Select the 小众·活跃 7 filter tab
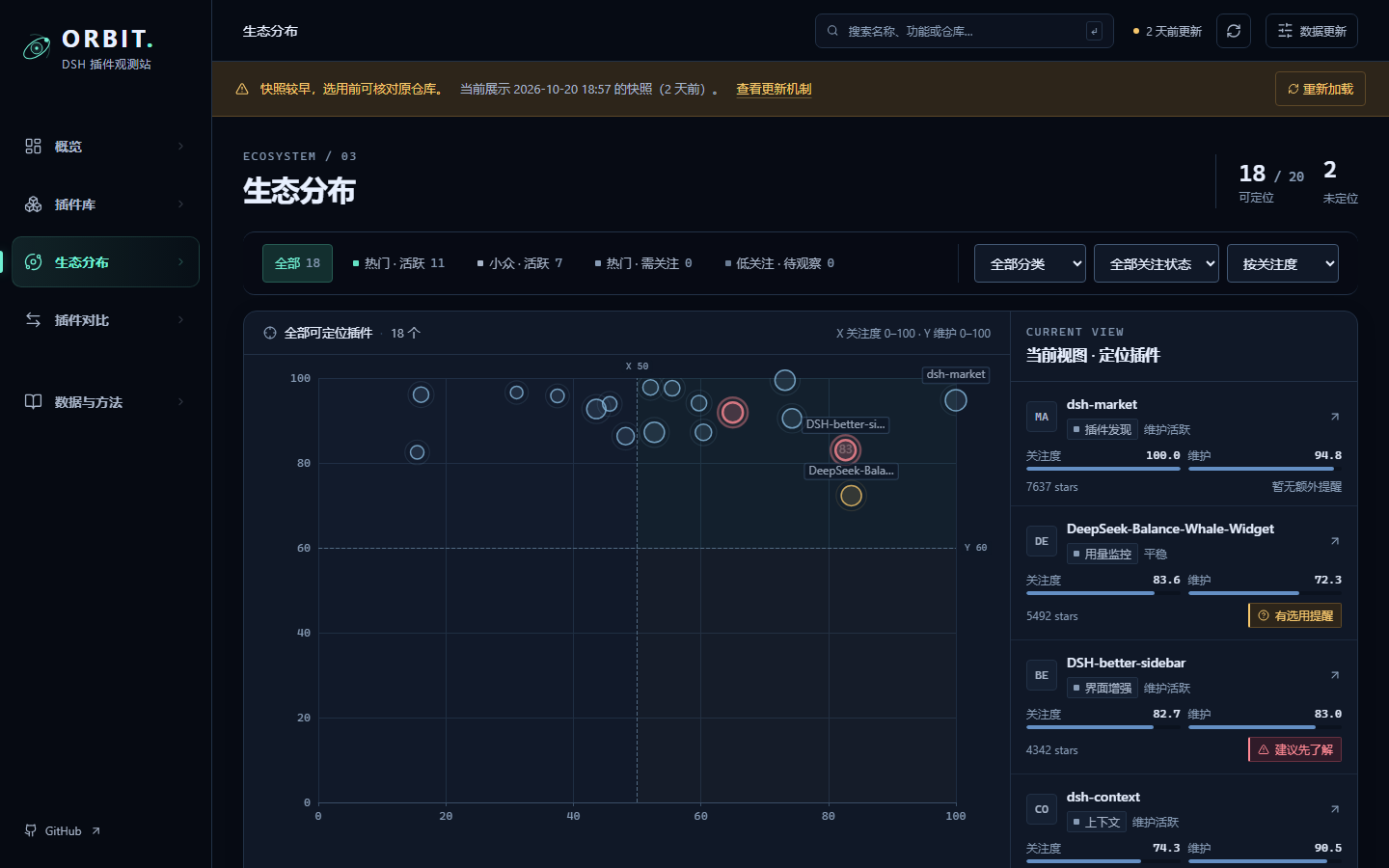1389x868 pixels. coord(519,263)
